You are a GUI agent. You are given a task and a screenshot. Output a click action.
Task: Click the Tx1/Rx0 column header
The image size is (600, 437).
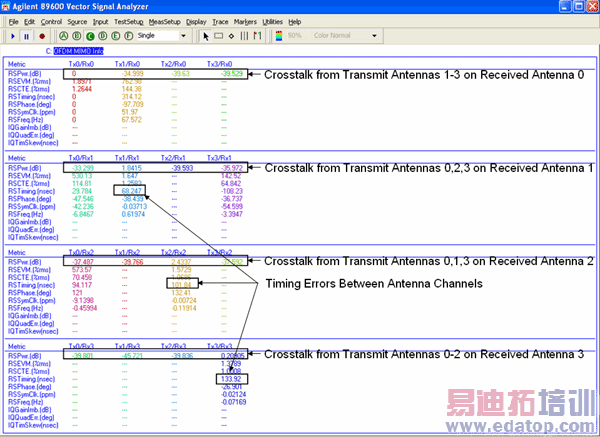coord(127,64)
